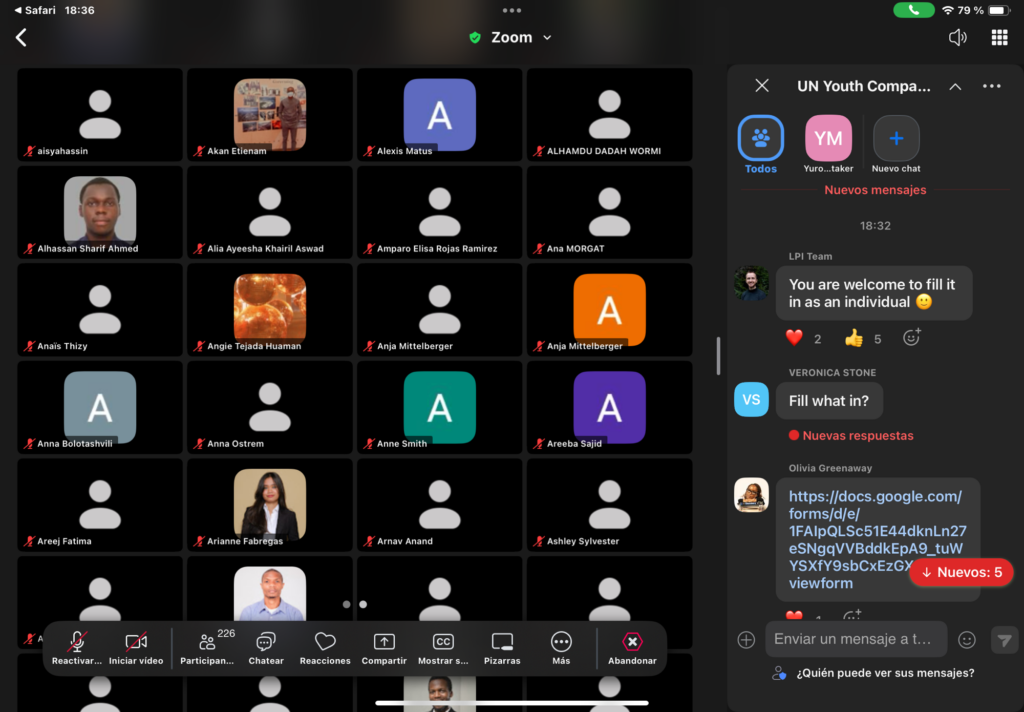The width and height of the screenshot is (1024, 712).
Task: Open the Google Forms link in chat
Action: [x=876, y=539]
